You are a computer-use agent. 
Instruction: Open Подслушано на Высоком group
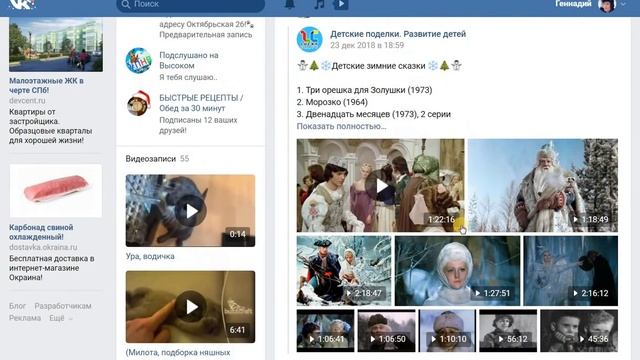coord(189,60)
